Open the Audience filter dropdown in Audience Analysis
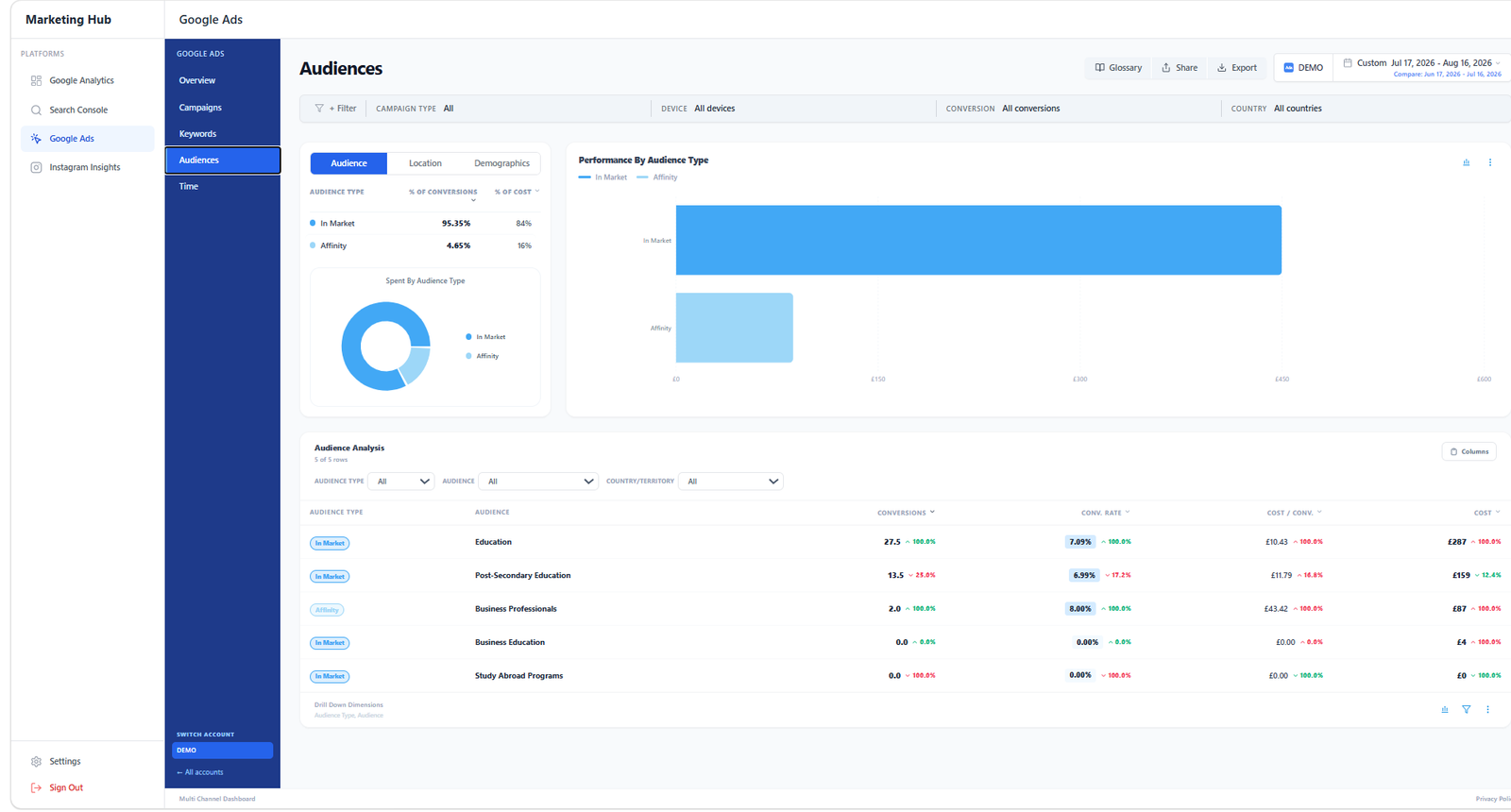The width and height of the screenshot is (1511, 812). tap(538, 482)
